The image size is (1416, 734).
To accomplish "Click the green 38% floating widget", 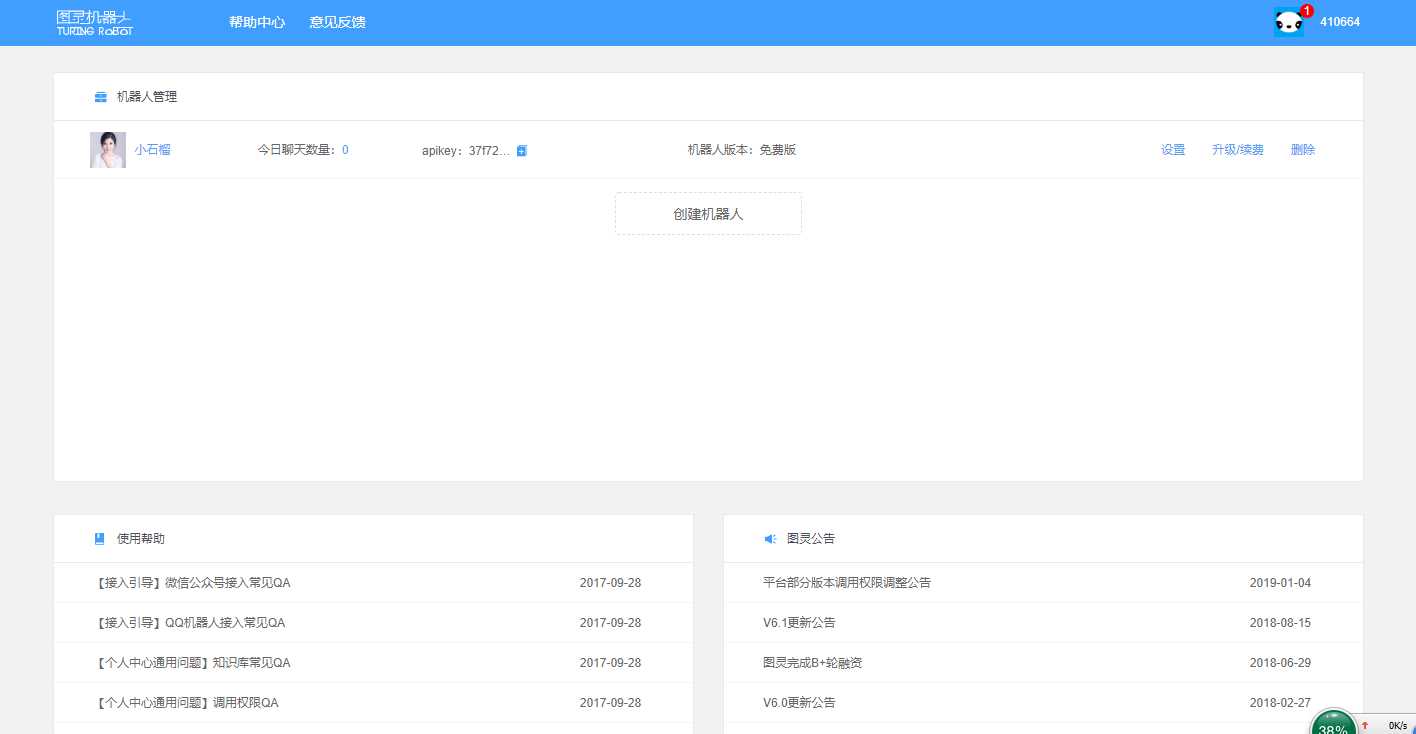I will tap(1333, 722).
